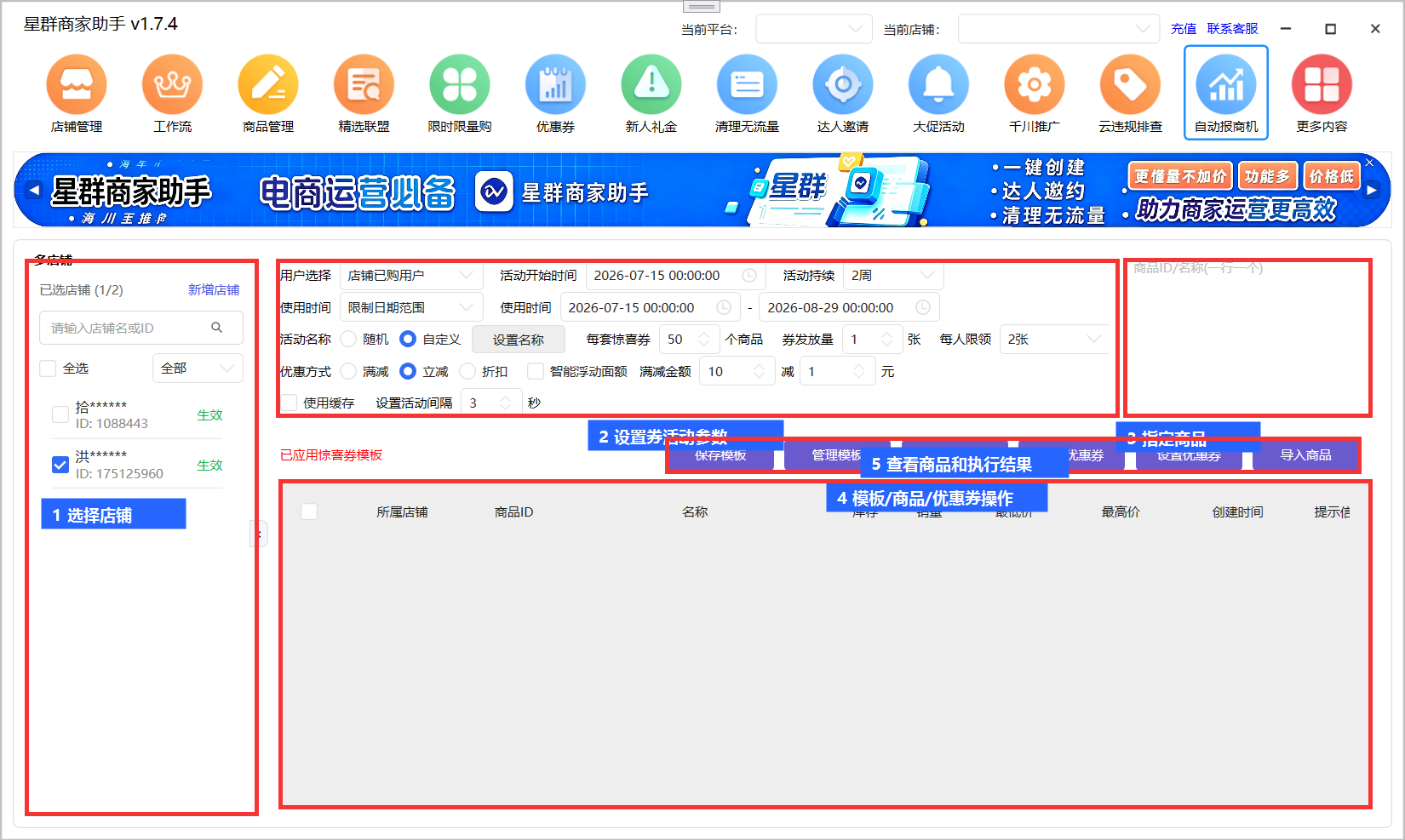This screenshot has height=840, width=1405.
Task: Click the 设置名称 button
Action: pos(519,340)
